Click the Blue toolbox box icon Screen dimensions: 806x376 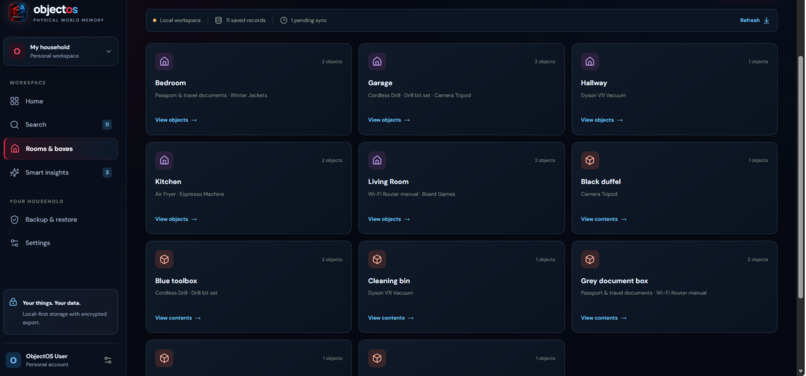point(164,259)
